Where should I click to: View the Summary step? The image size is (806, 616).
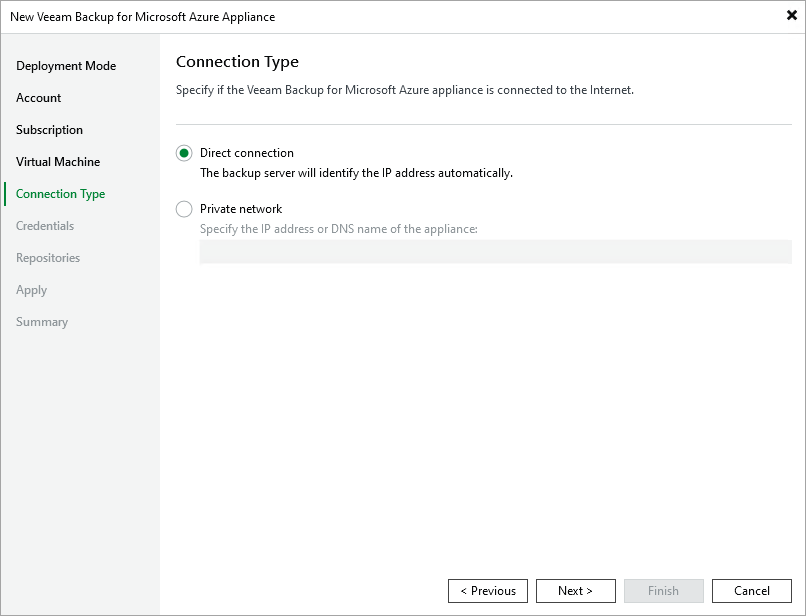(x=41, y=321)
